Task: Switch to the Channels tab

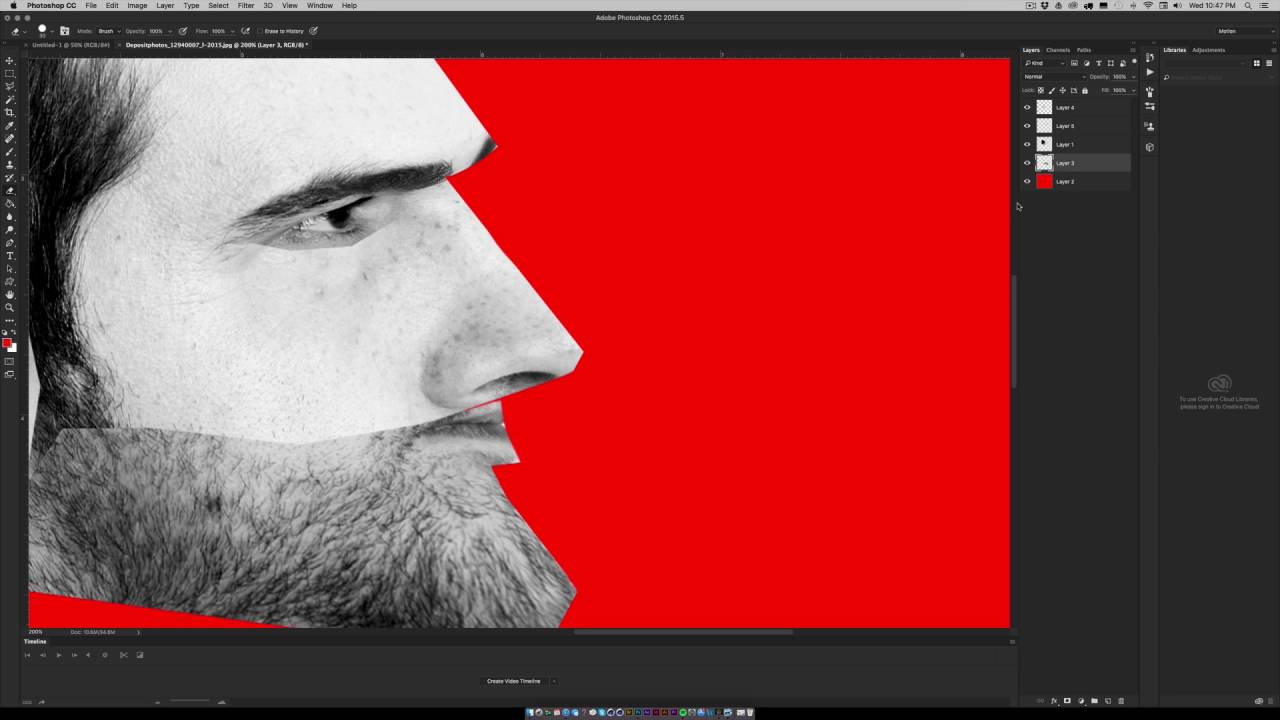Action: pyautogui.click(x=1058, y=50)
